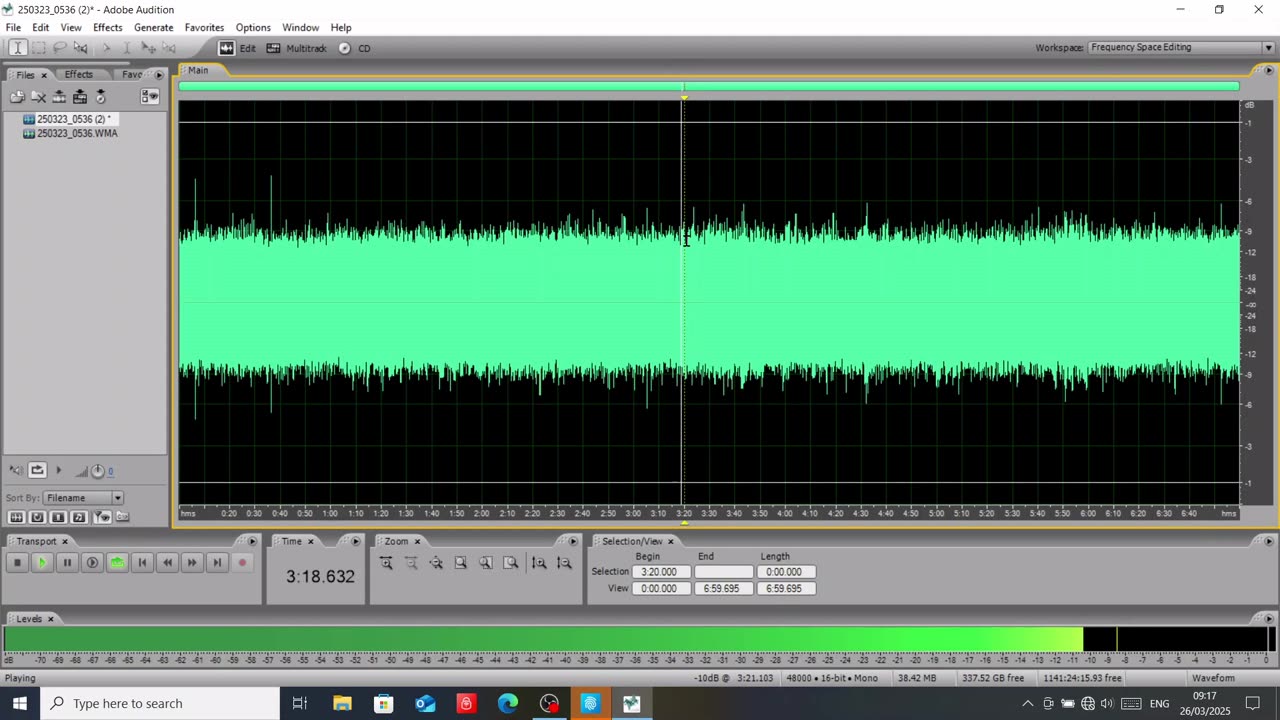1280x720 pixels.
Task: Open Microsoft Edge from the taskbar
Action: coord(508,703)
